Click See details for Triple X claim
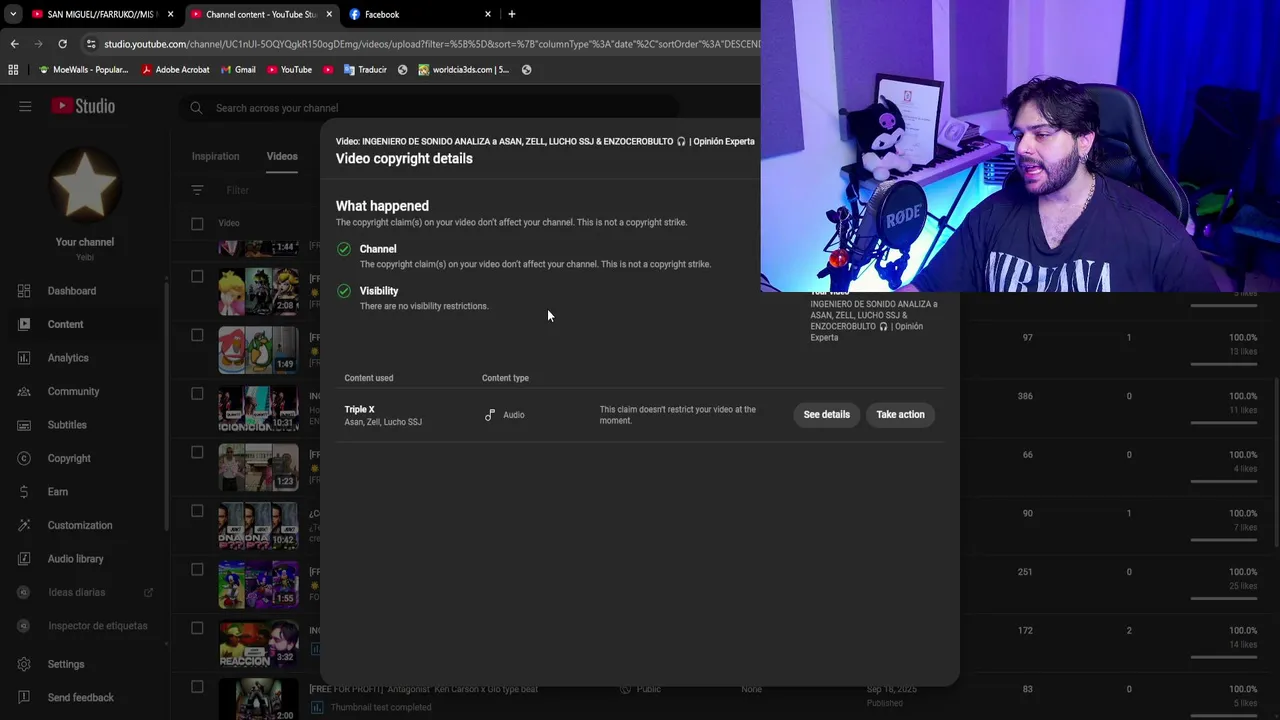The image size is (1280, 720). (x=826, y=415)
